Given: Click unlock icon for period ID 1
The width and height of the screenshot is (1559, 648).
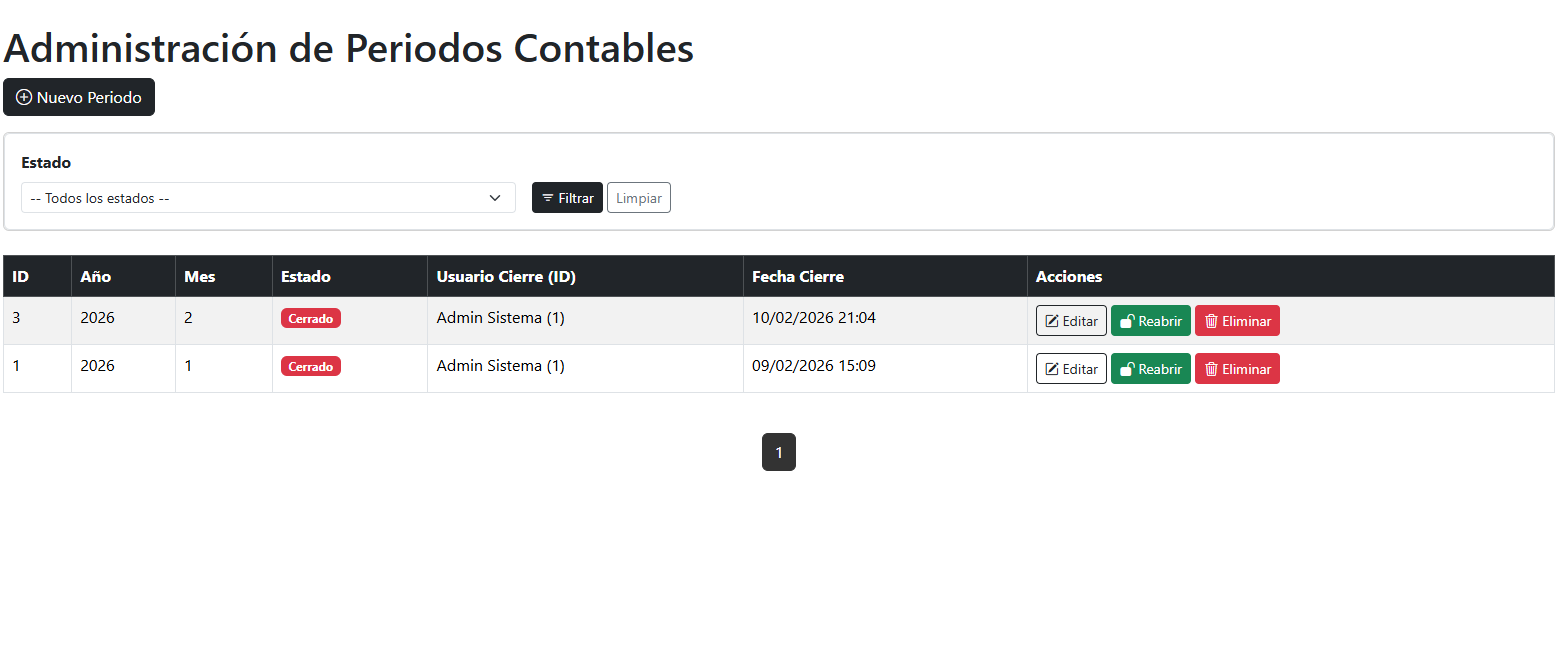Looking at the screenshot, I should click(1127, 370).
